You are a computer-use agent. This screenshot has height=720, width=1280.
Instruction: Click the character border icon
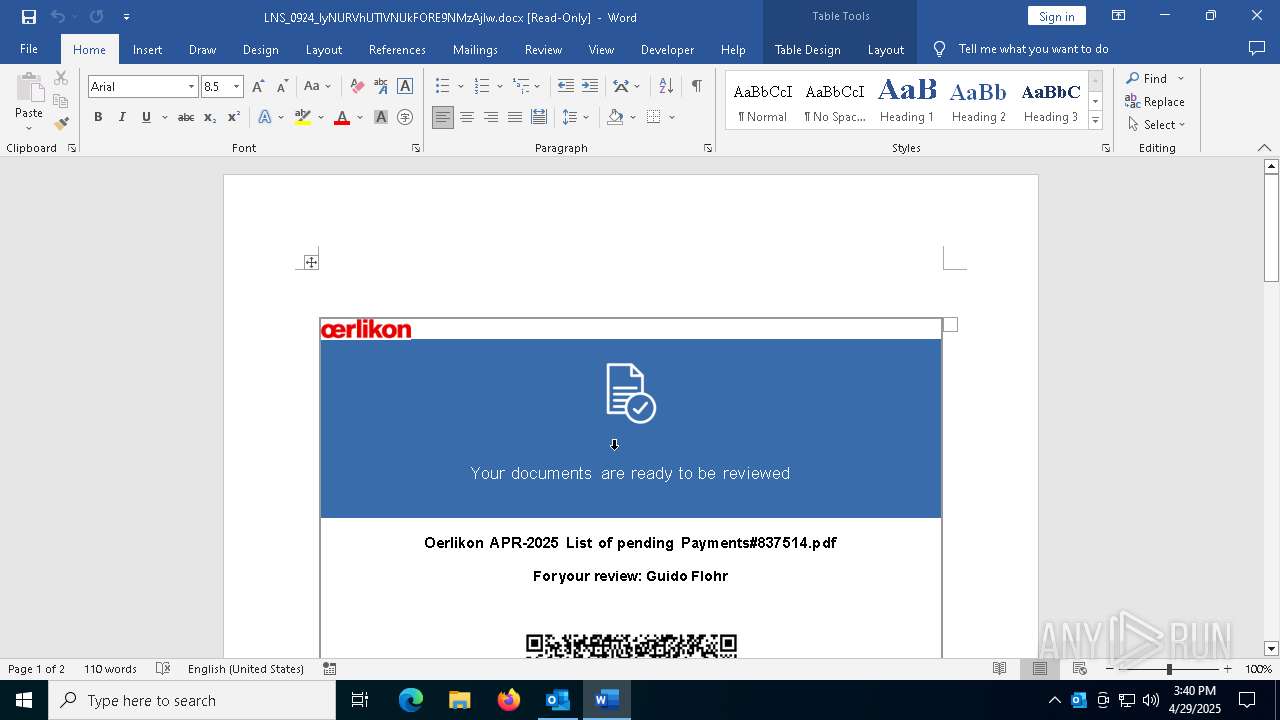pyautogui.click(x=405, y=86)
